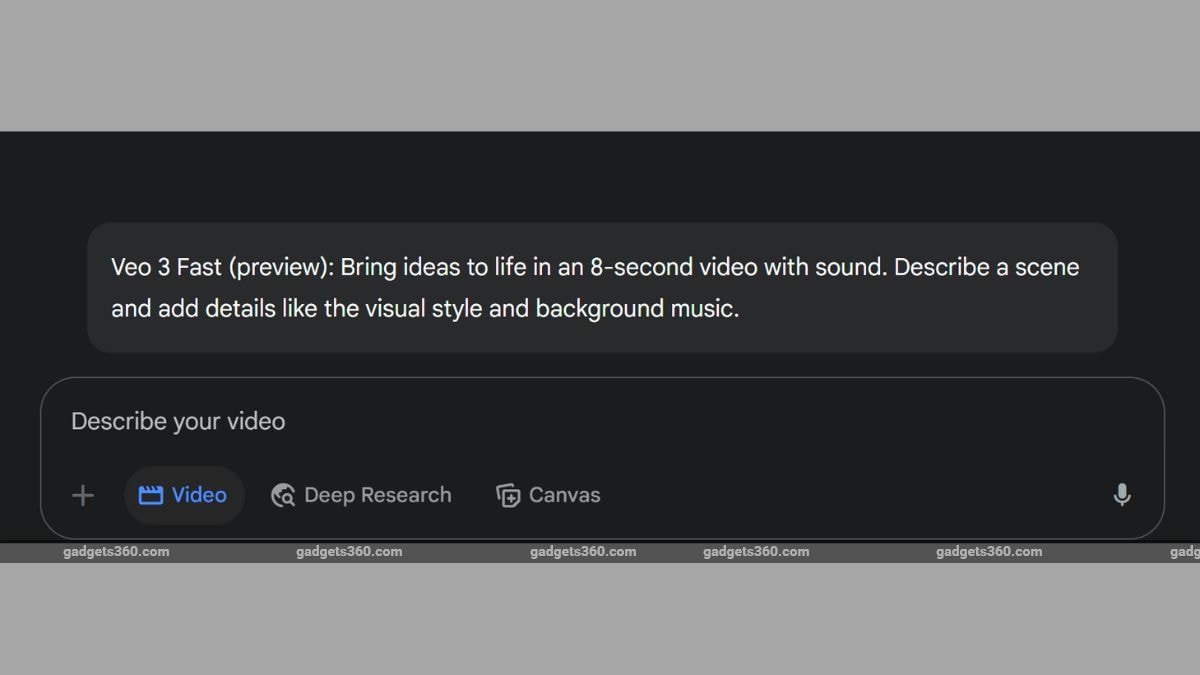The width and height of the screenshot is (1200, 675).
Task: Click the Veo 3 Fast info message bubble
Action: point(602,288)
